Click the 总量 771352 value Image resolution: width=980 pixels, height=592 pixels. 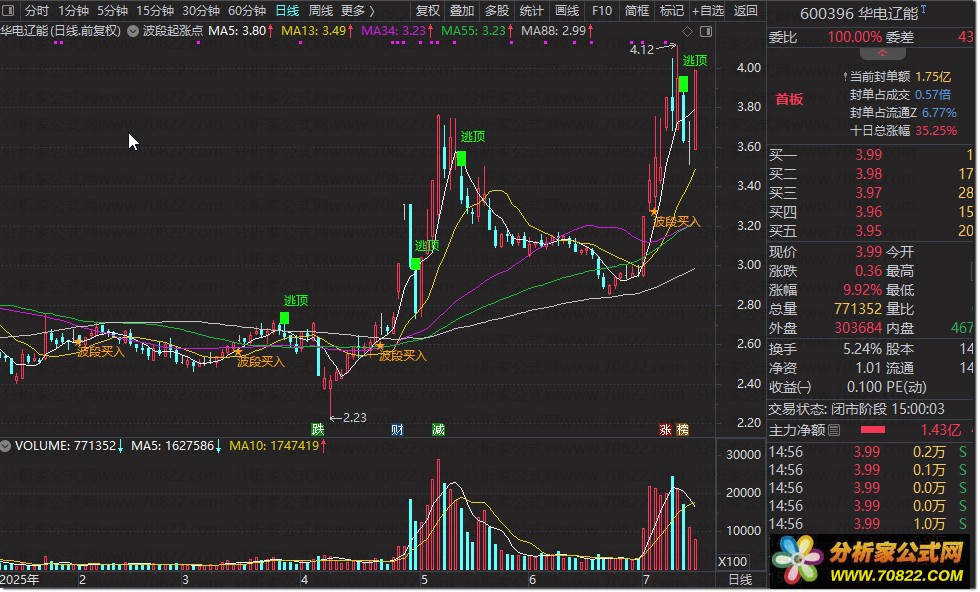[x=858, y=309]
